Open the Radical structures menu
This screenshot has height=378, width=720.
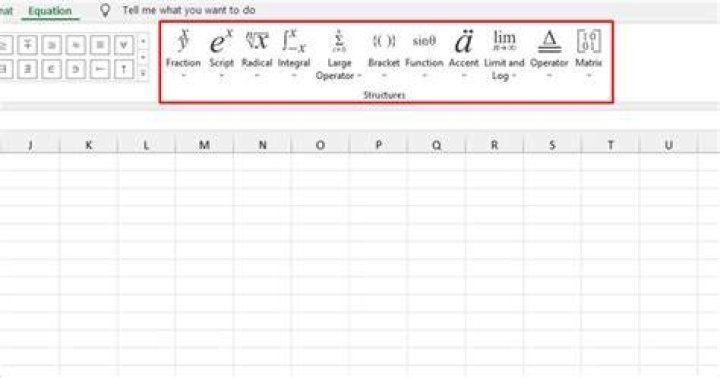(257, 54)
